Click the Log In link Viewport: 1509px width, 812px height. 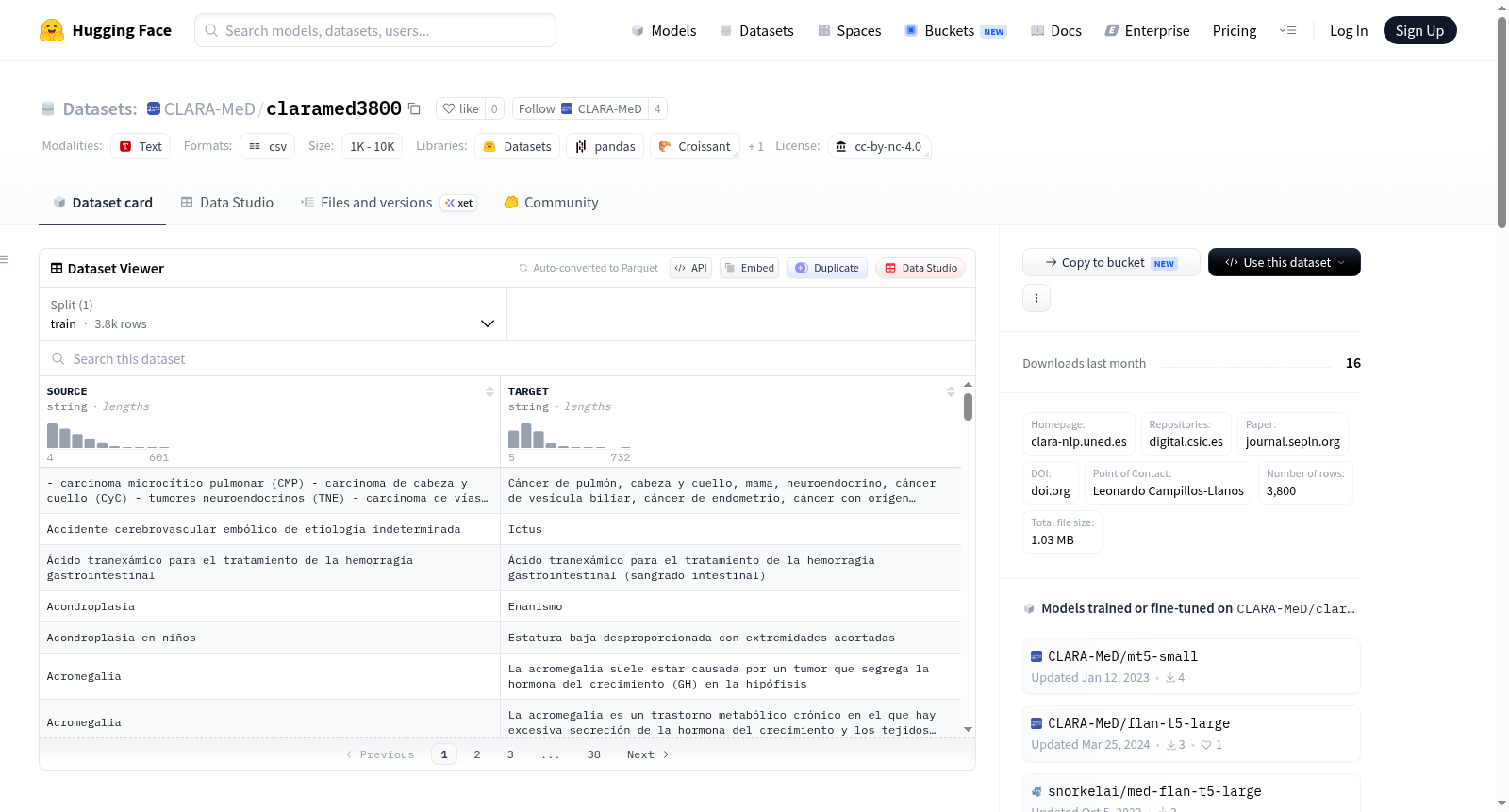click(x=1349, y=30)
